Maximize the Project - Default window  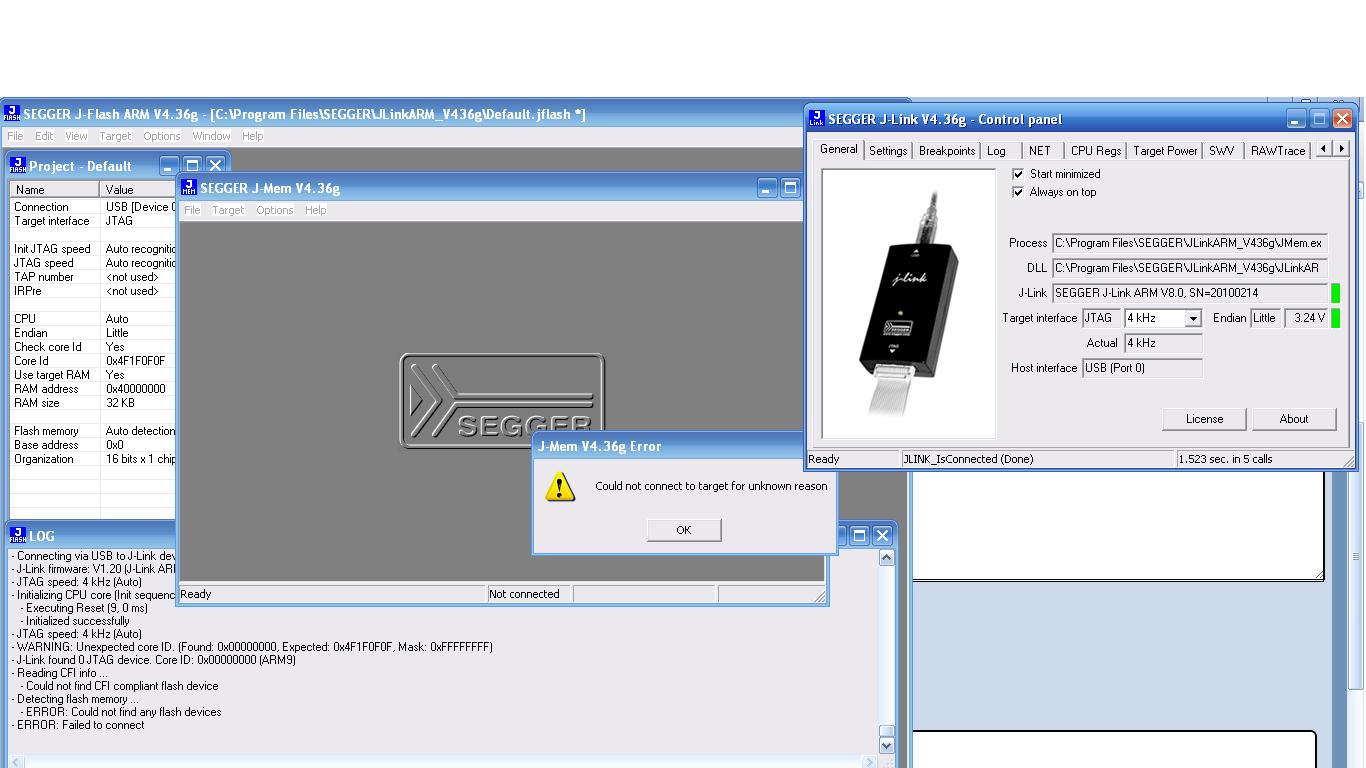tap(192, 166)
